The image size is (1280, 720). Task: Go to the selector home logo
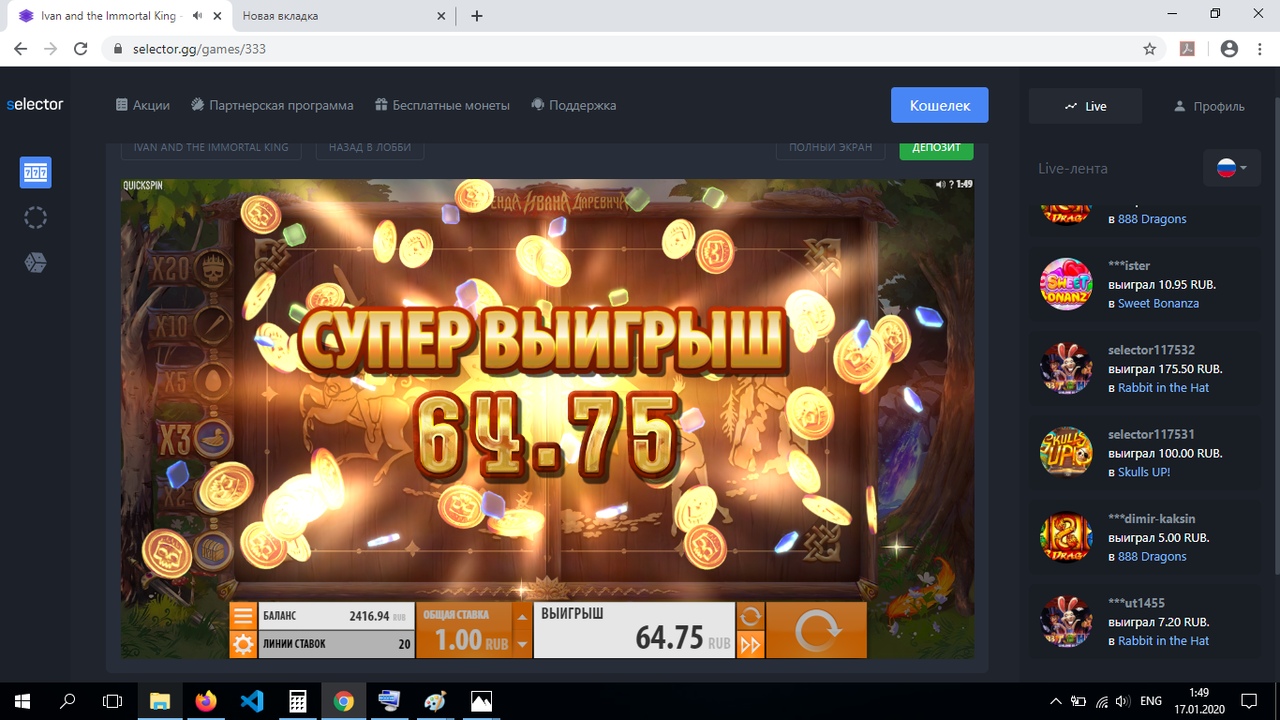coord(35,104)
